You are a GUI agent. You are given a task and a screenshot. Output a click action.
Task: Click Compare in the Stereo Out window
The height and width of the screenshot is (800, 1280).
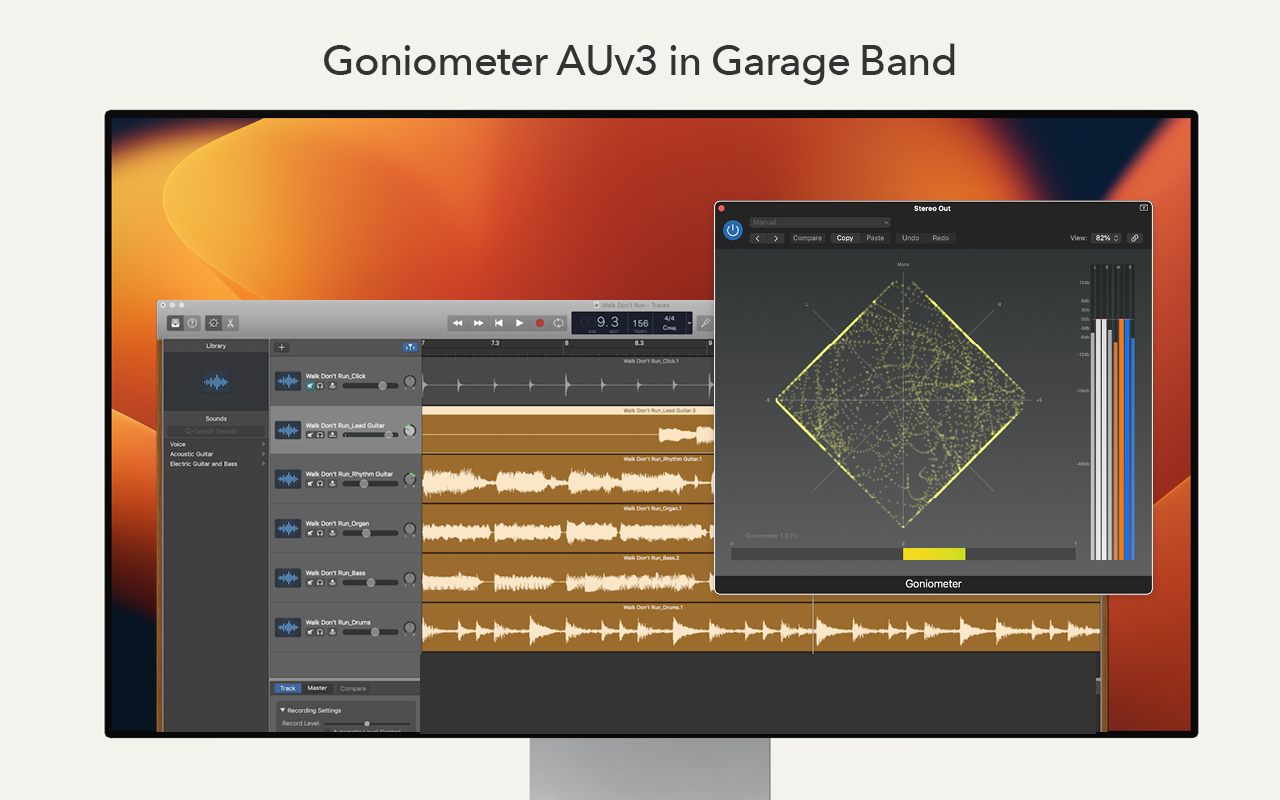807,238
